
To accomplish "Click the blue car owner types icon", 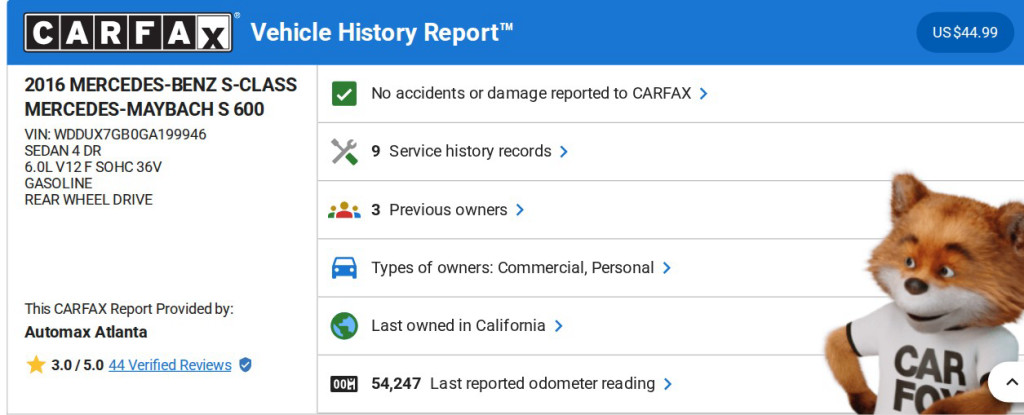I will click(344, 268).
